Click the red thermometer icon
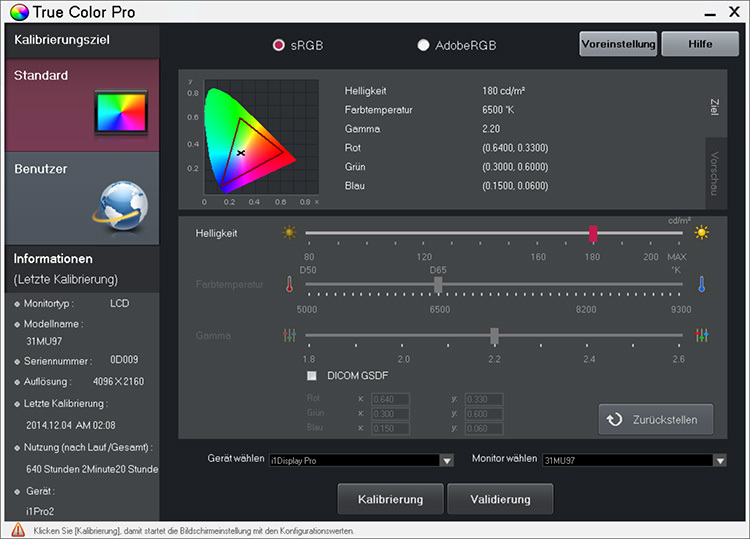Screen dimensions: 750x539 click(x=289, y=285)
